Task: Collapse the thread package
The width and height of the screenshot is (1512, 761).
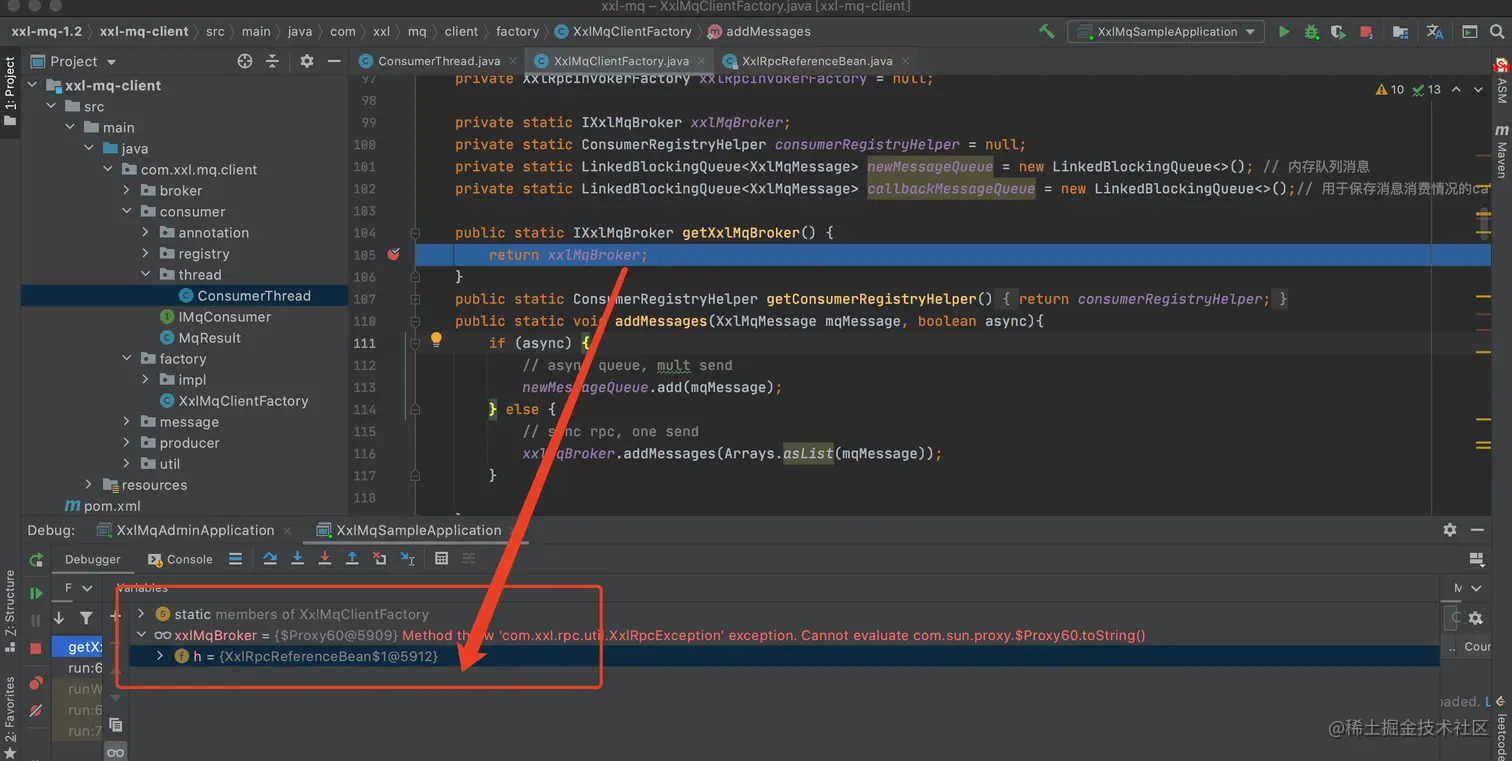Action: [x=146, y=274]
